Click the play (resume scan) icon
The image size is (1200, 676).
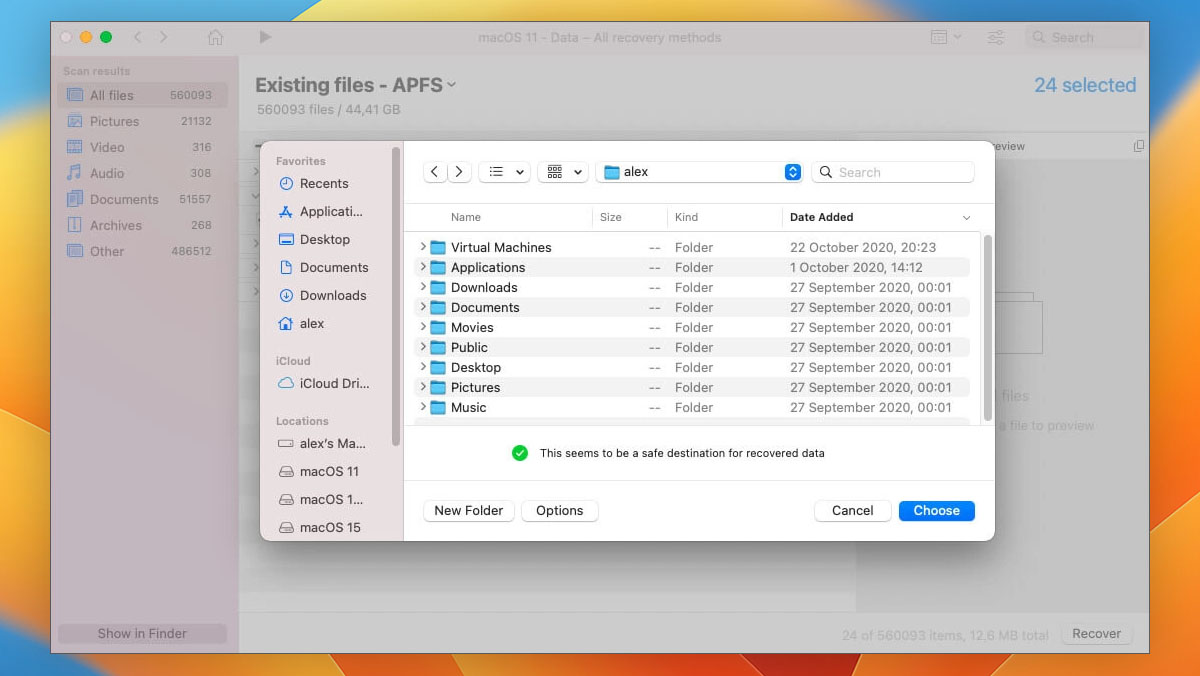point(265,37)
